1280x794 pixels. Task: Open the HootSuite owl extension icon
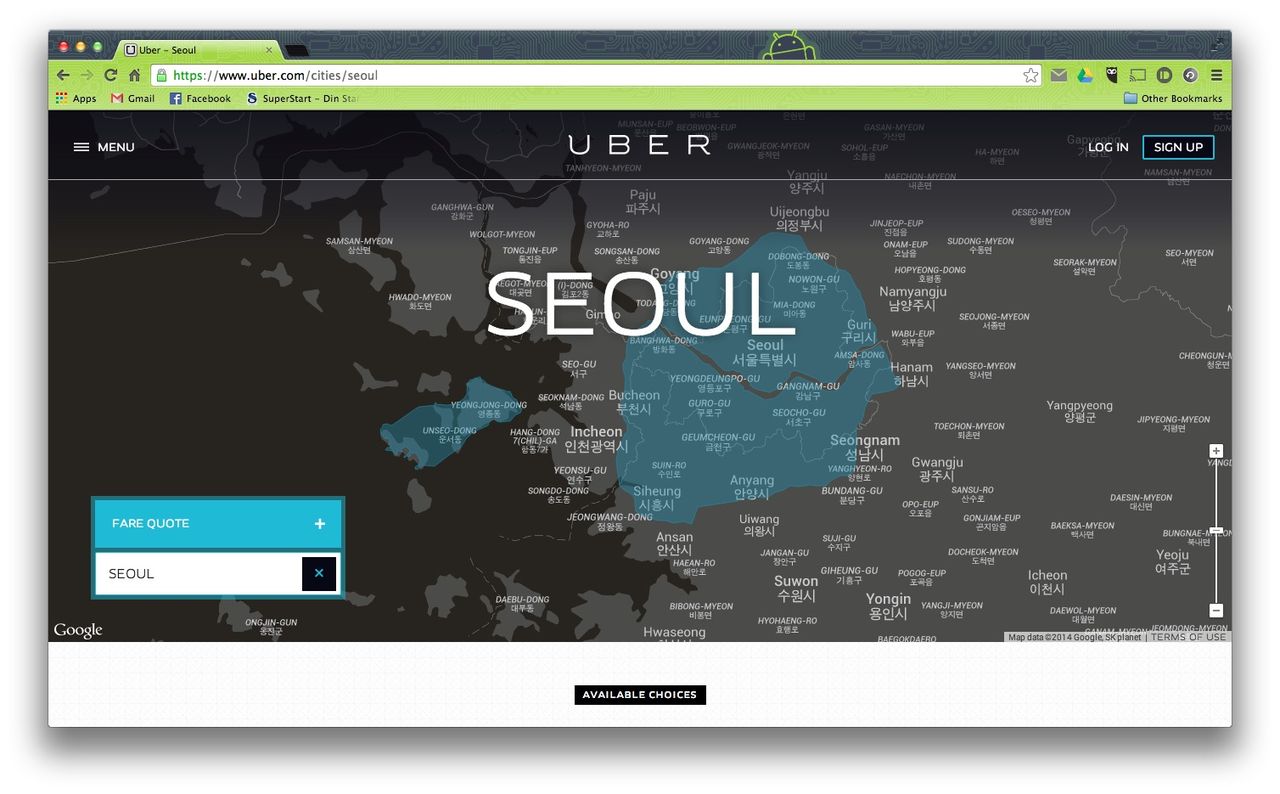tap(1113, 75)
